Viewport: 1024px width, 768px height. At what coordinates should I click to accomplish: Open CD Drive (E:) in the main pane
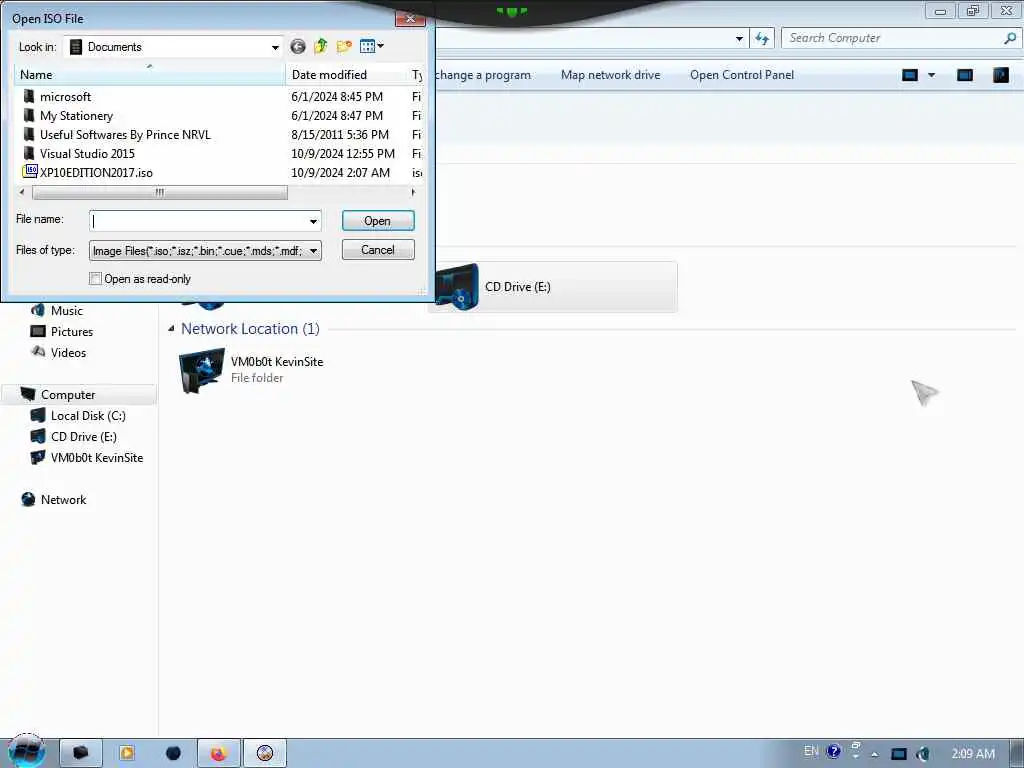coord(552,287)
